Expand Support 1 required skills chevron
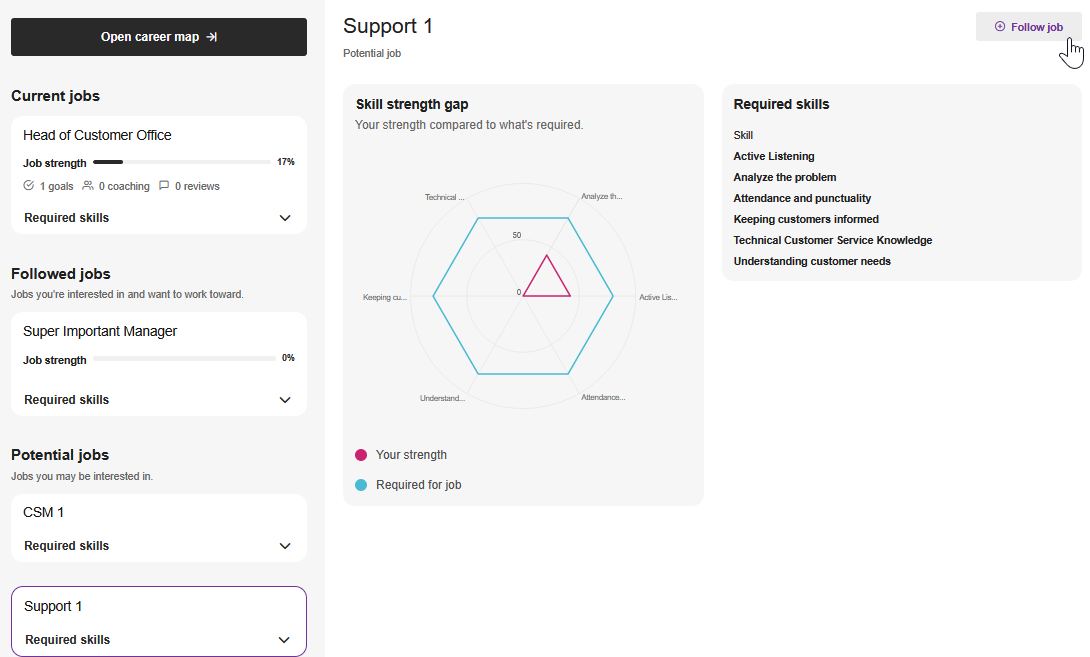Screen dimensions: 1090x657 click(284, 640)
